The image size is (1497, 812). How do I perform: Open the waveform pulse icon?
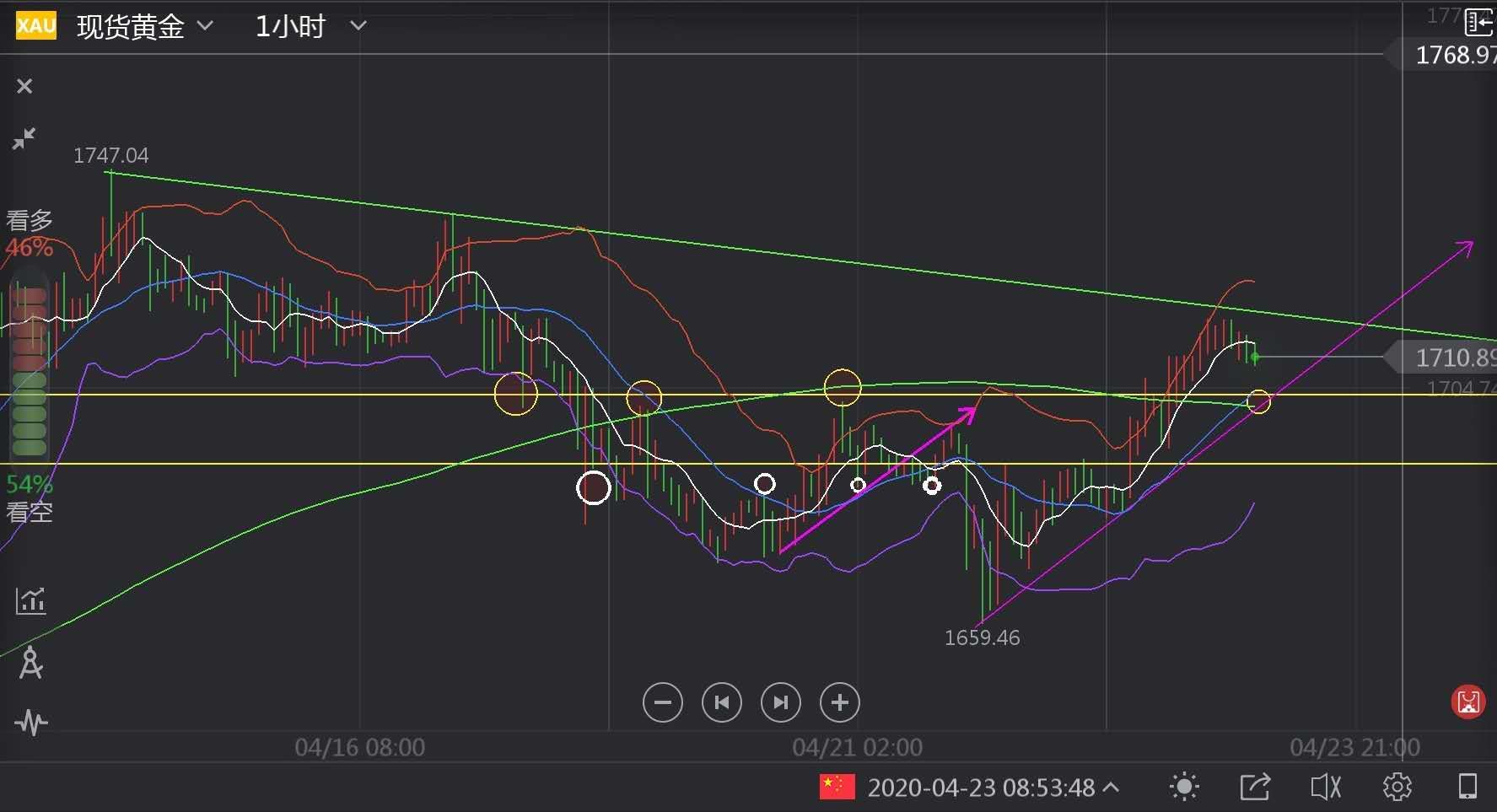(31, 723)
